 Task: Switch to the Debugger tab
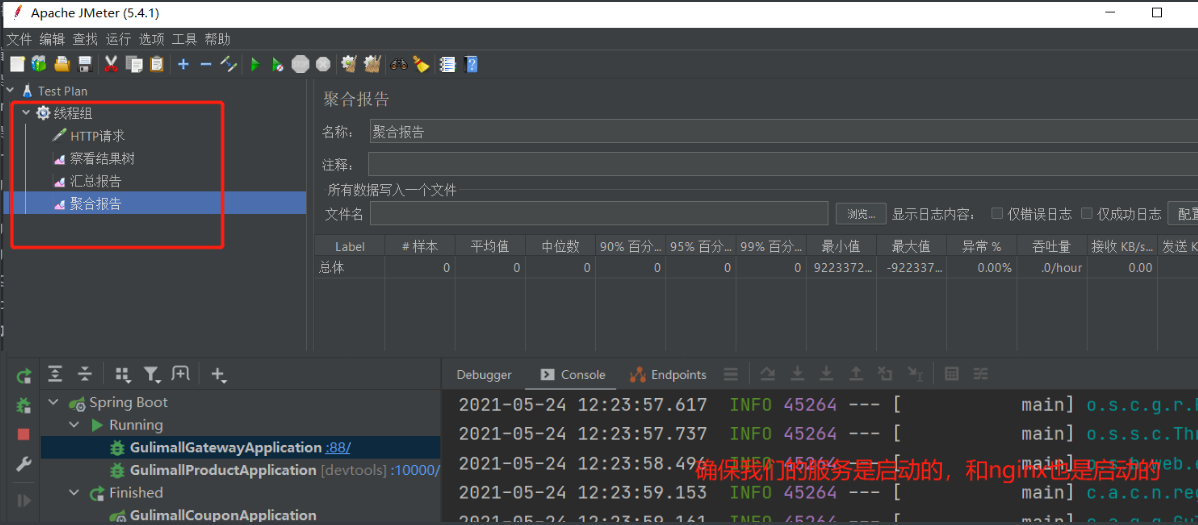pyautogui.click(x=484, y=374)
